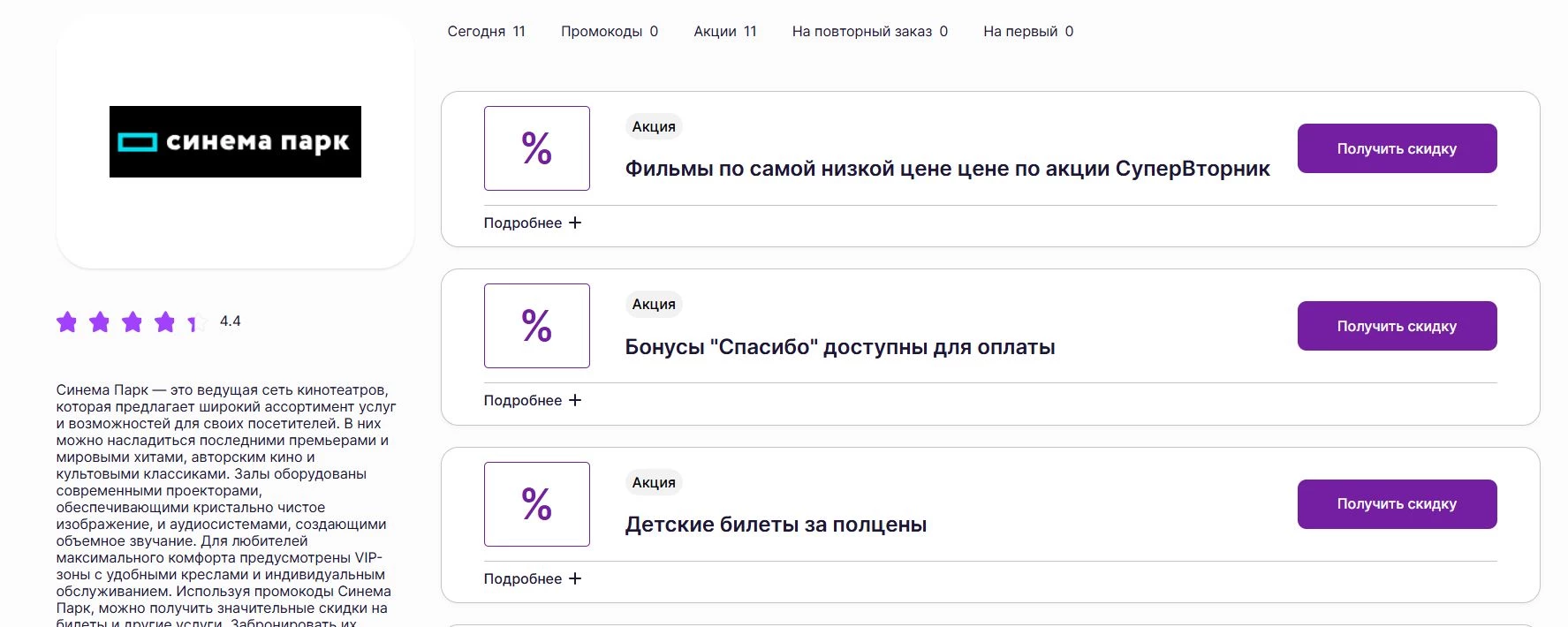Viewport: 1568px width, 627px height.
Task: Click the Акция badge on Бонусы Спасибо card
Action: (x=654, y=304)
